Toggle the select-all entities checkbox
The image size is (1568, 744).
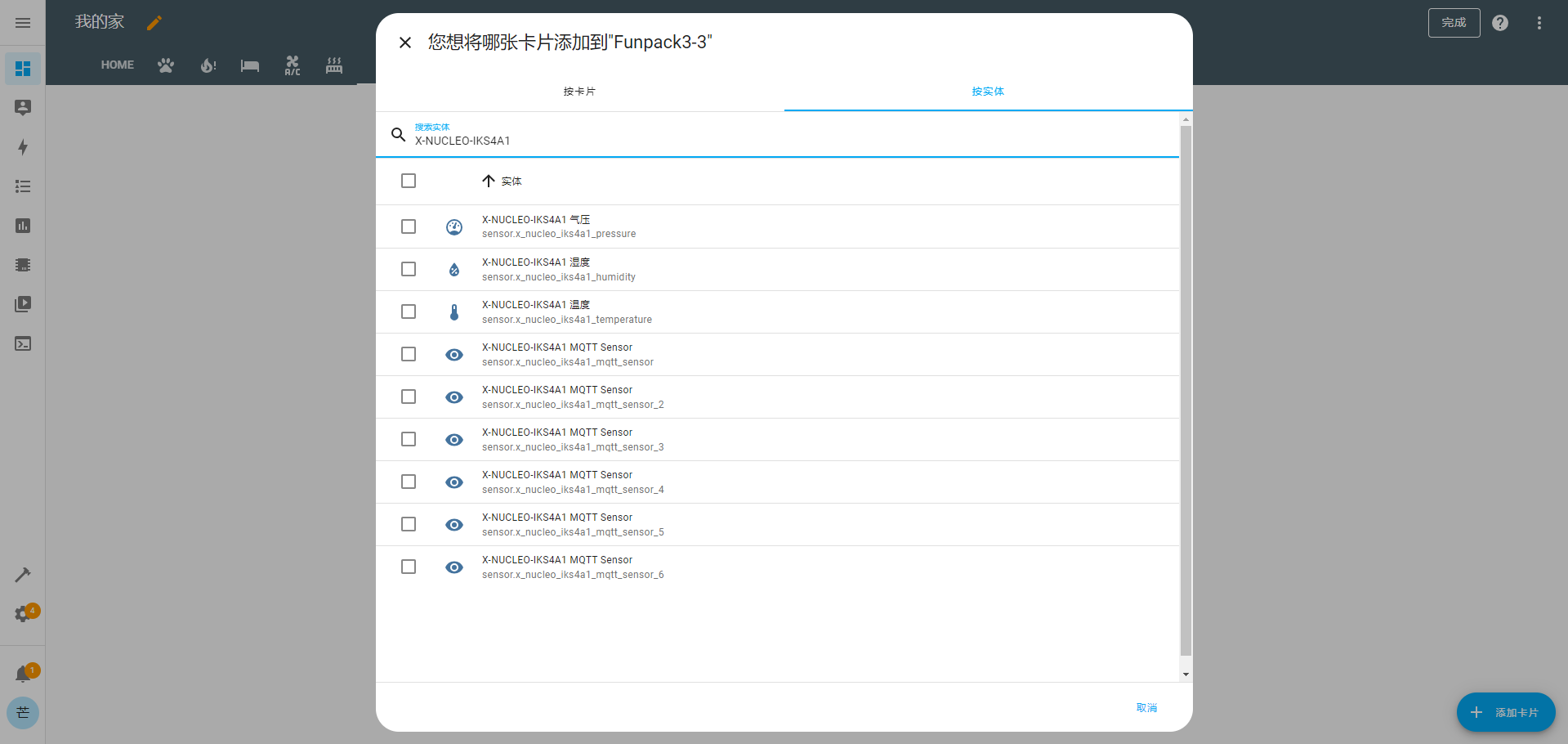coord(409,181)
